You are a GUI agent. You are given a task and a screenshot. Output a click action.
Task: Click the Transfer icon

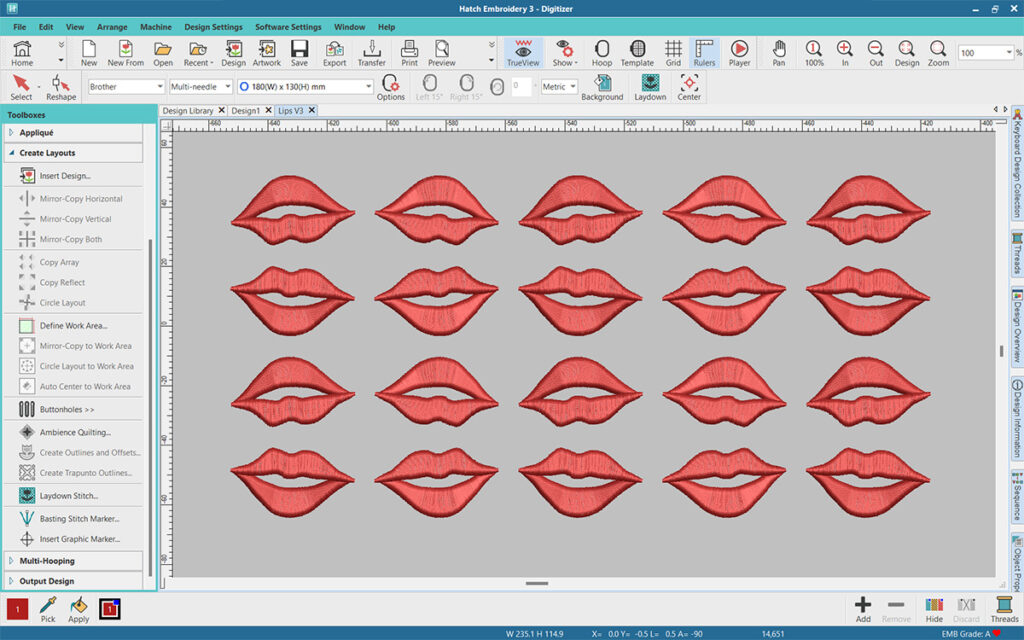point(371,53)
